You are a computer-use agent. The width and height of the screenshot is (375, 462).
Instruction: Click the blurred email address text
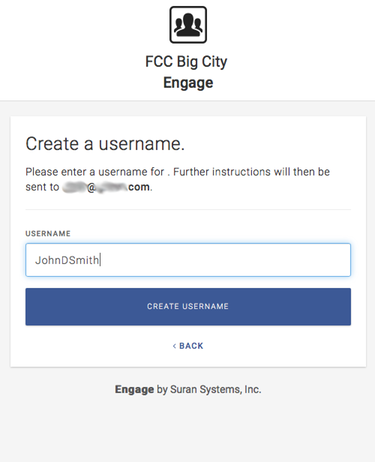tap(106, 187)
